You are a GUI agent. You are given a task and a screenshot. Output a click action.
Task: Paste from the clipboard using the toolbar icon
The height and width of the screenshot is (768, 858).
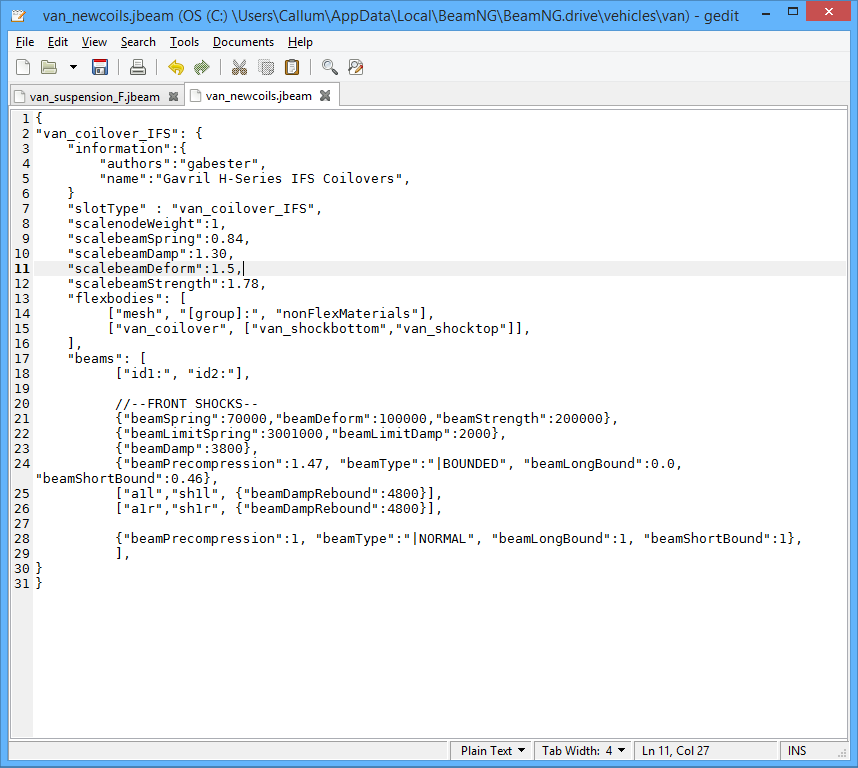292,67
